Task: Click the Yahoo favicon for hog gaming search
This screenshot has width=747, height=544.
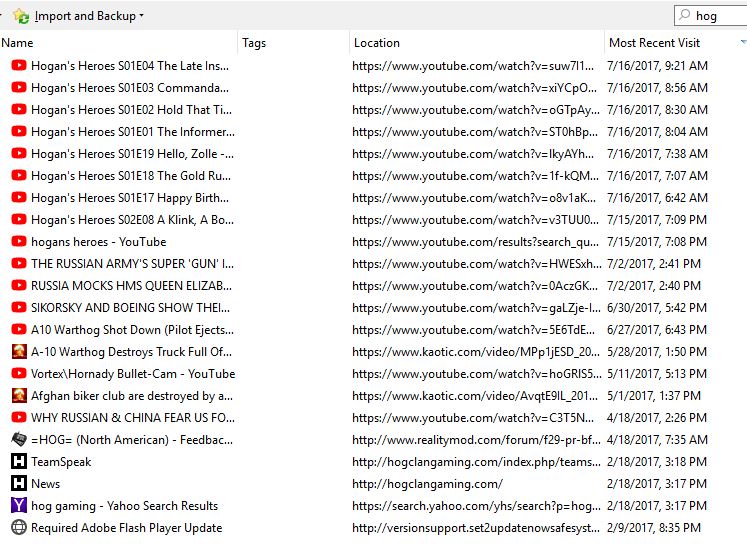Action: point(19,505)
